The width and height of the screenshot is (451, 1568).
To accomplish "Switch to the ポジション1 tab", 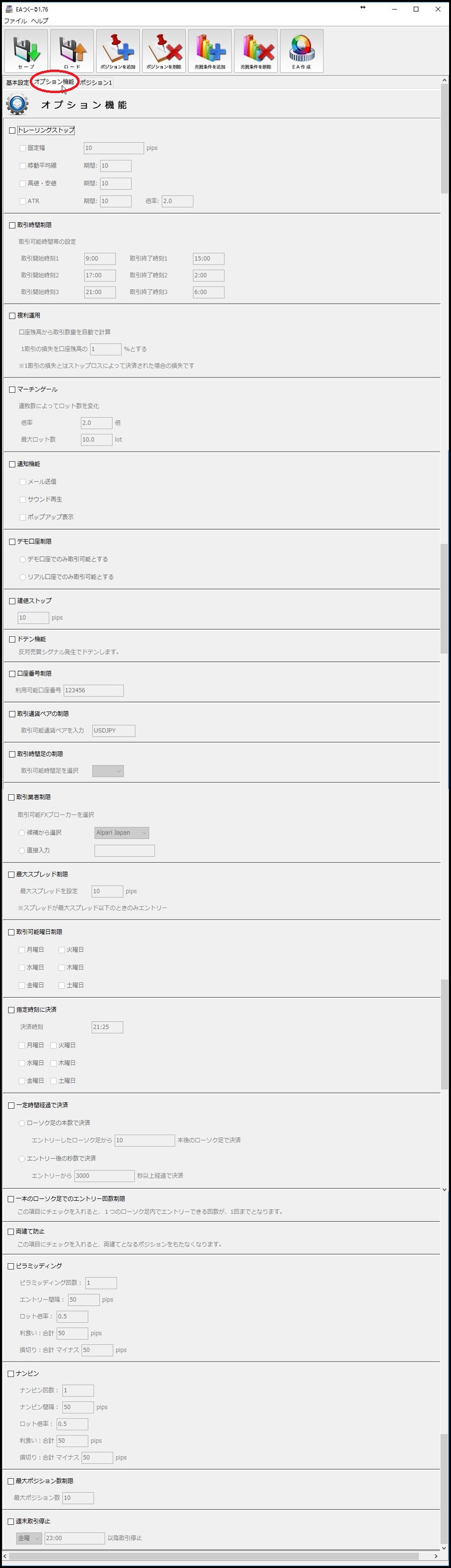I will click(x=96, y=83).
